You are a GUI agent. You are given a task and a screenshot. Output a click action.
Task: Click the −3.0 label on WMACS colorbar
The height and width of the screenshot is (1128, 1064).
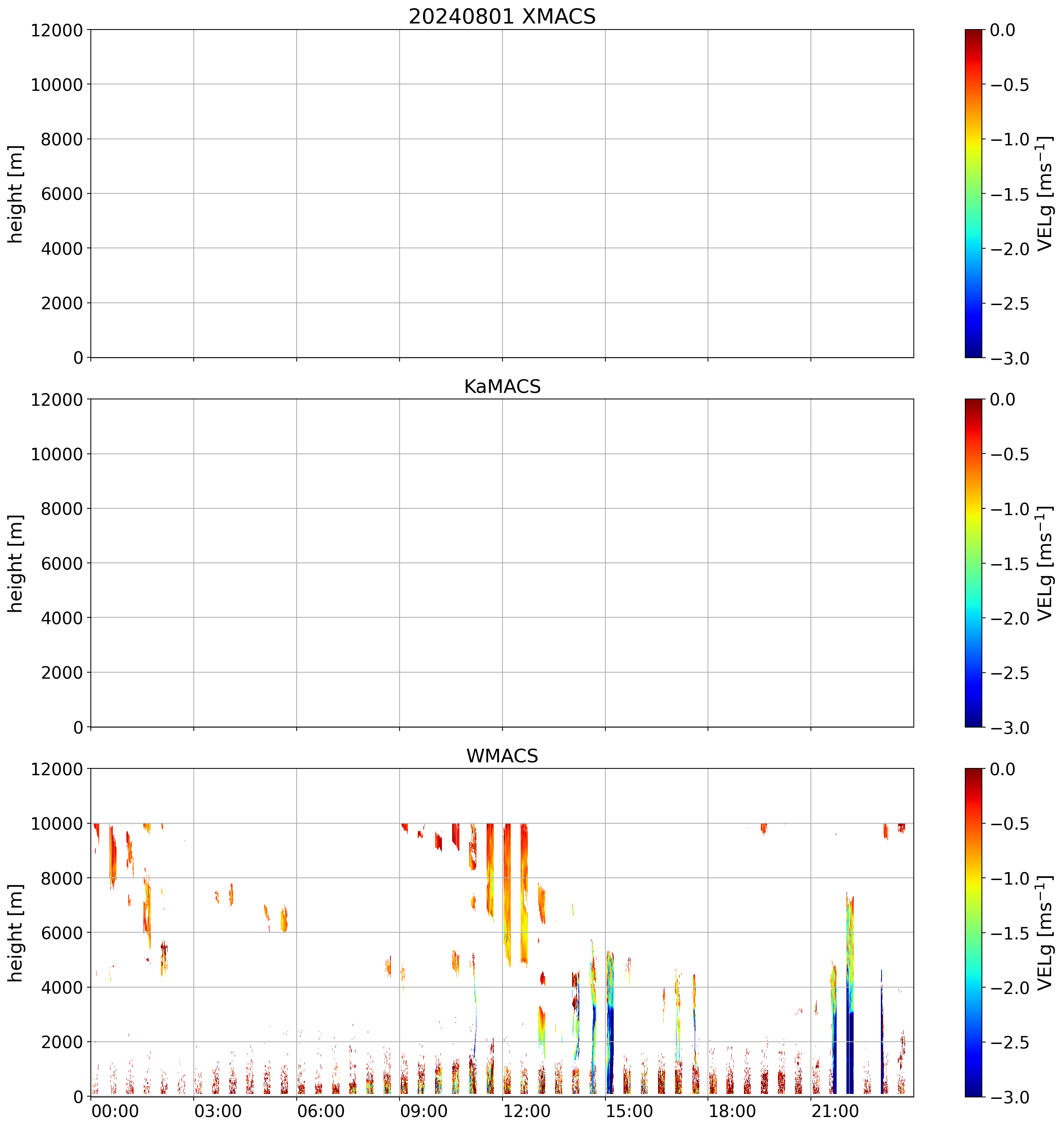pos(1010,1097)
